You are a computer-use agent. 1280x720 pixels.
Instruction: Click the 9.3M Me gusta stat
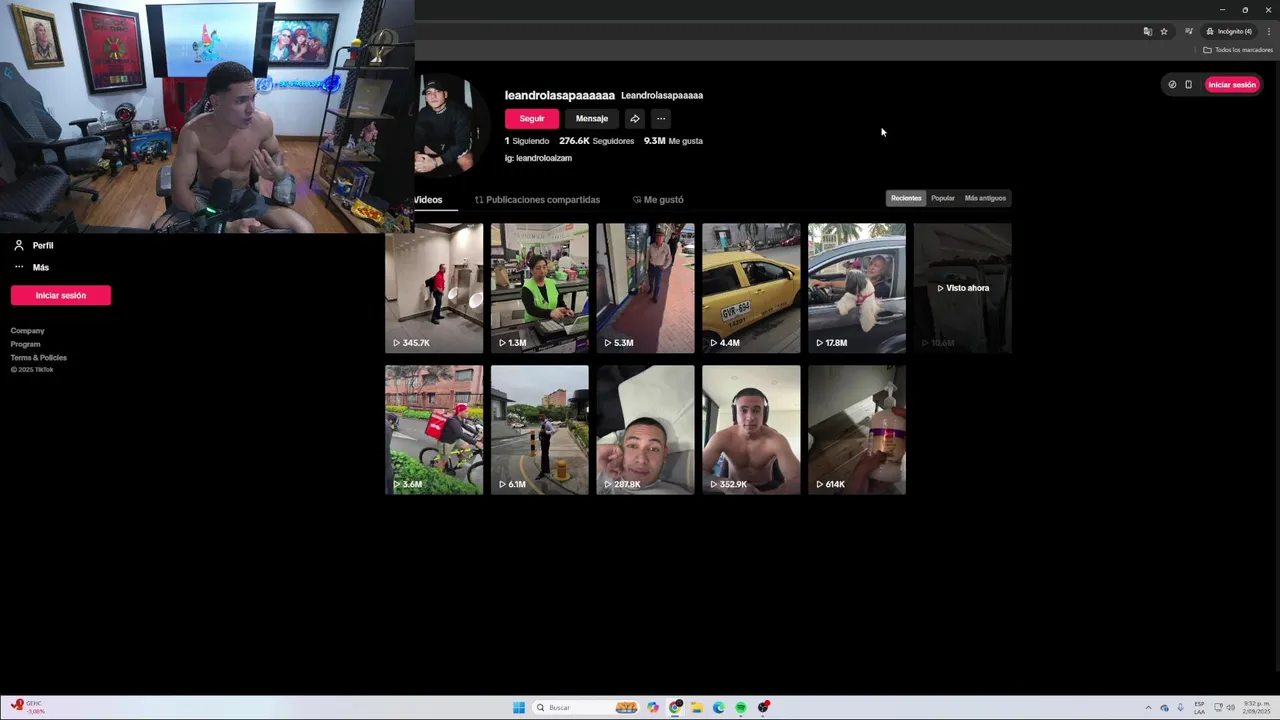(x=673, y=141)
